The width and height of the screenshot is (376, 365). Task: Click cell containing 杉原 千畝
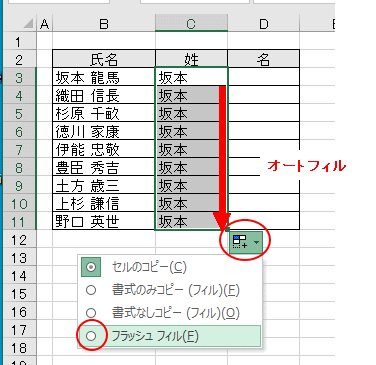click(x=104, y=113)
